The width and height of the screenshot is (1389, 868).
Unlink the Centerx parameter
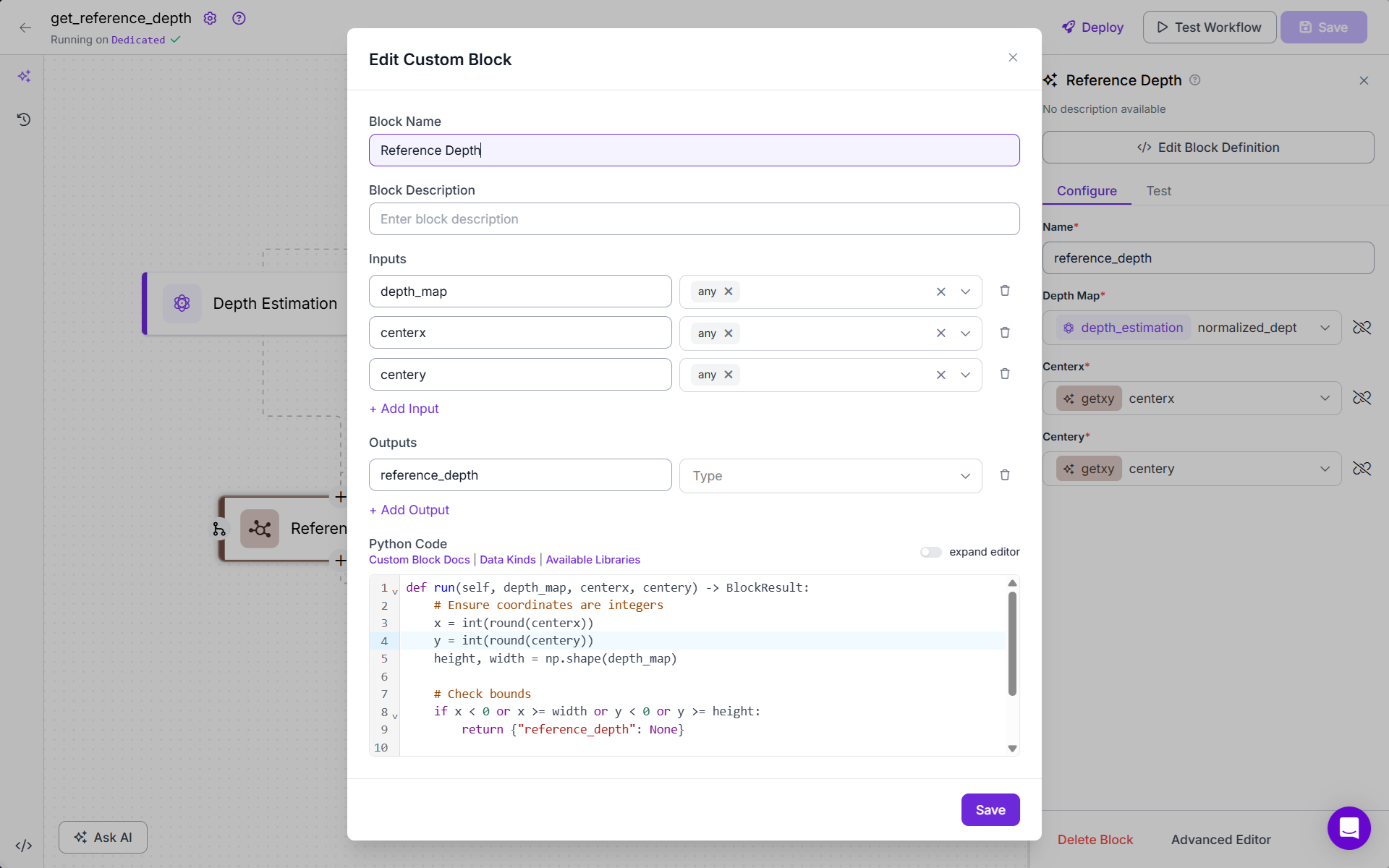1362,398
